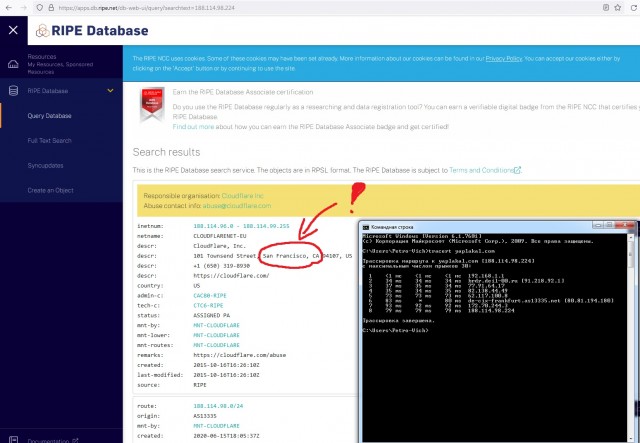Click the command prompt vertical scrollbar
The image size is (640, 443).
631,337
